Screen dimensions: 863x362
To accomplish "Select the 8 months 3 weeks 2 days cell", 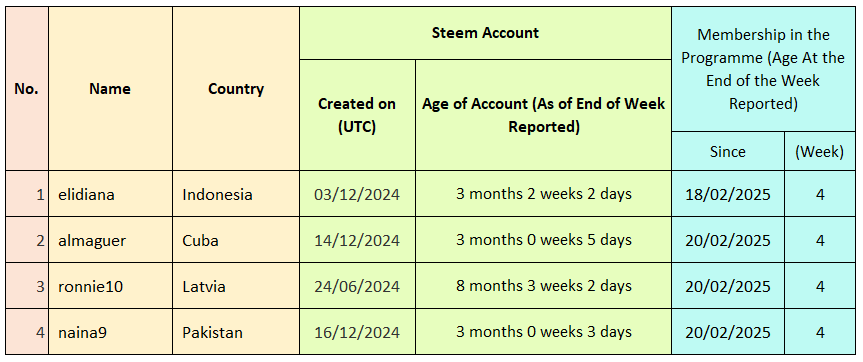I will (543, 286).
